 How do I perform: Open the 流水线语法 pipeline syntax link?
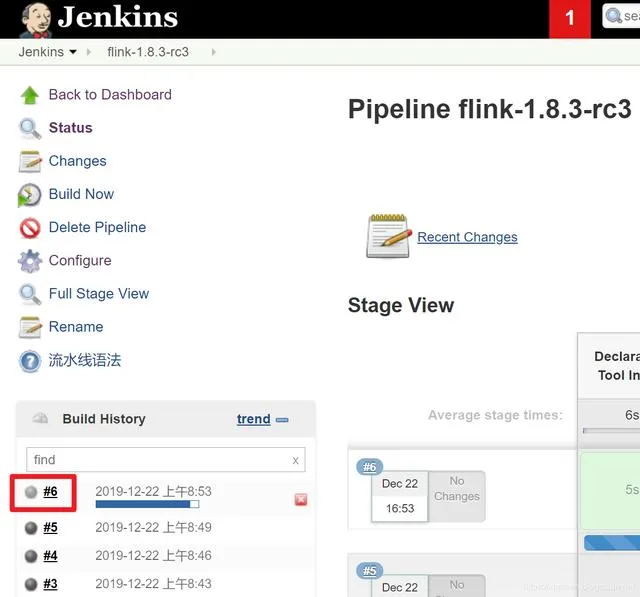pos(85,360)
